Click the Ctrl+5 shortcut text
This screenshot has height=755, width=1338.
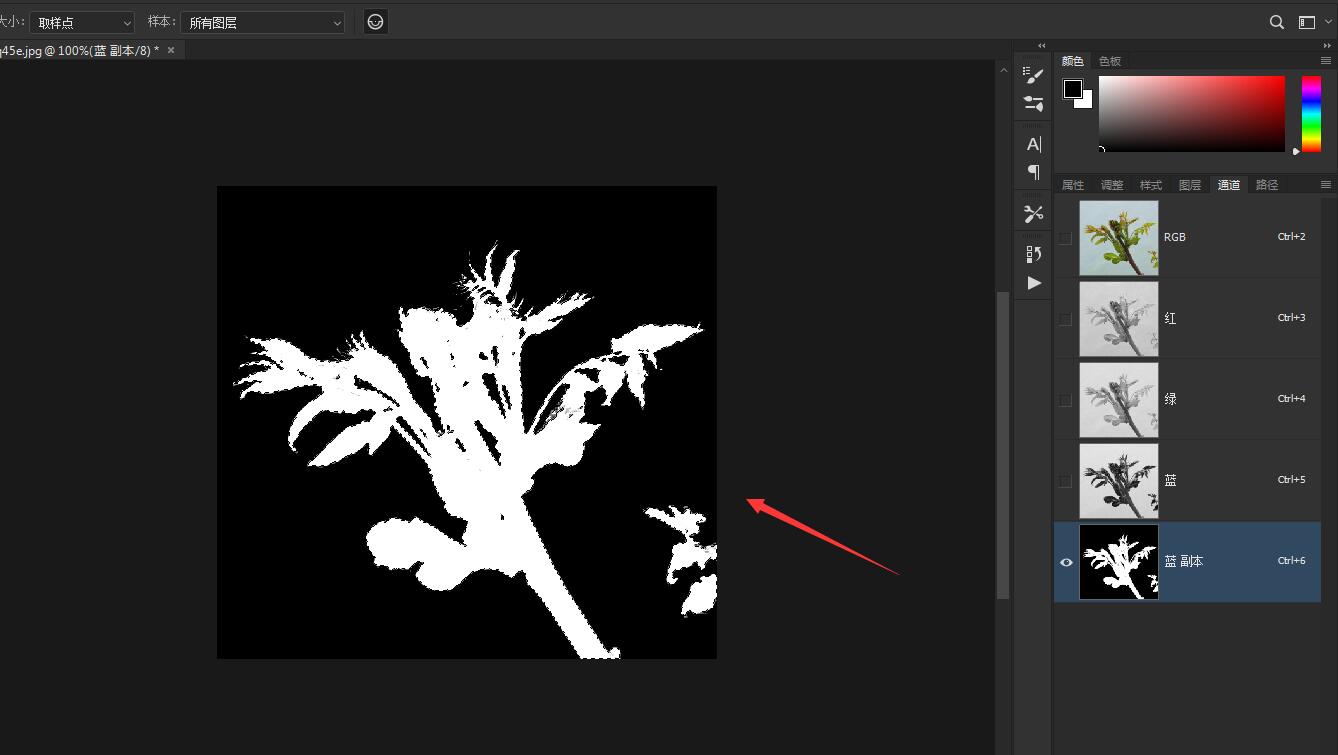[1291, 480]
